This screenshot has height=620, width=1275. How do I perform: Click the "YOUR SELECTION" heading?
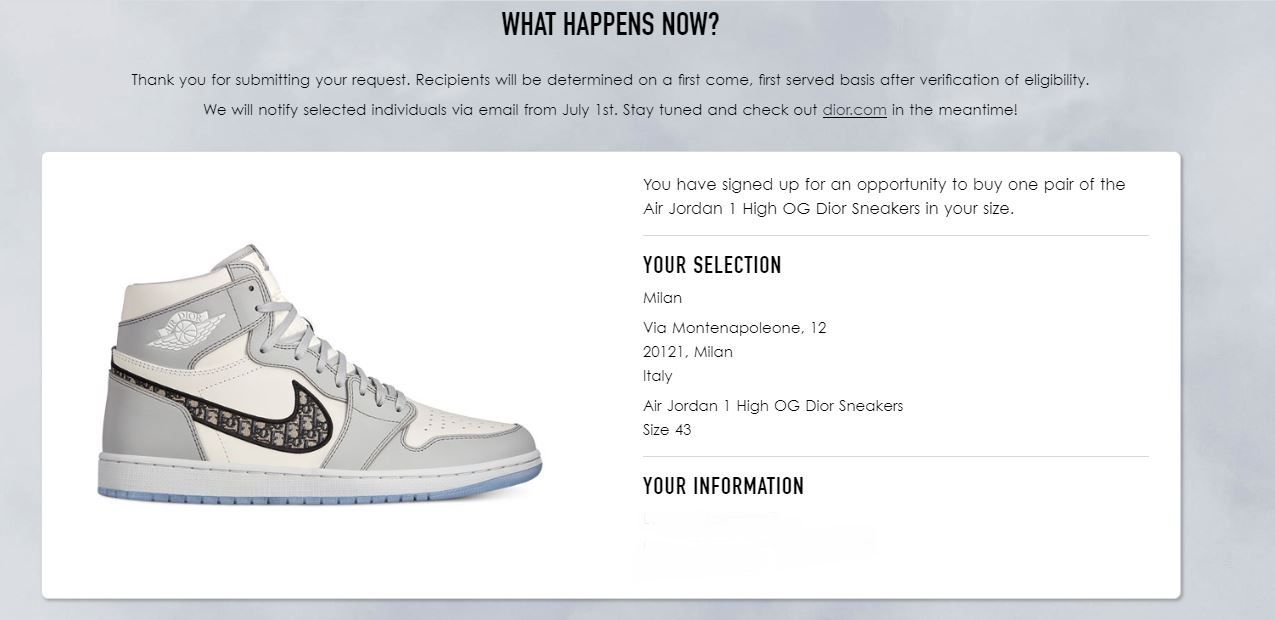pos(712,265)
